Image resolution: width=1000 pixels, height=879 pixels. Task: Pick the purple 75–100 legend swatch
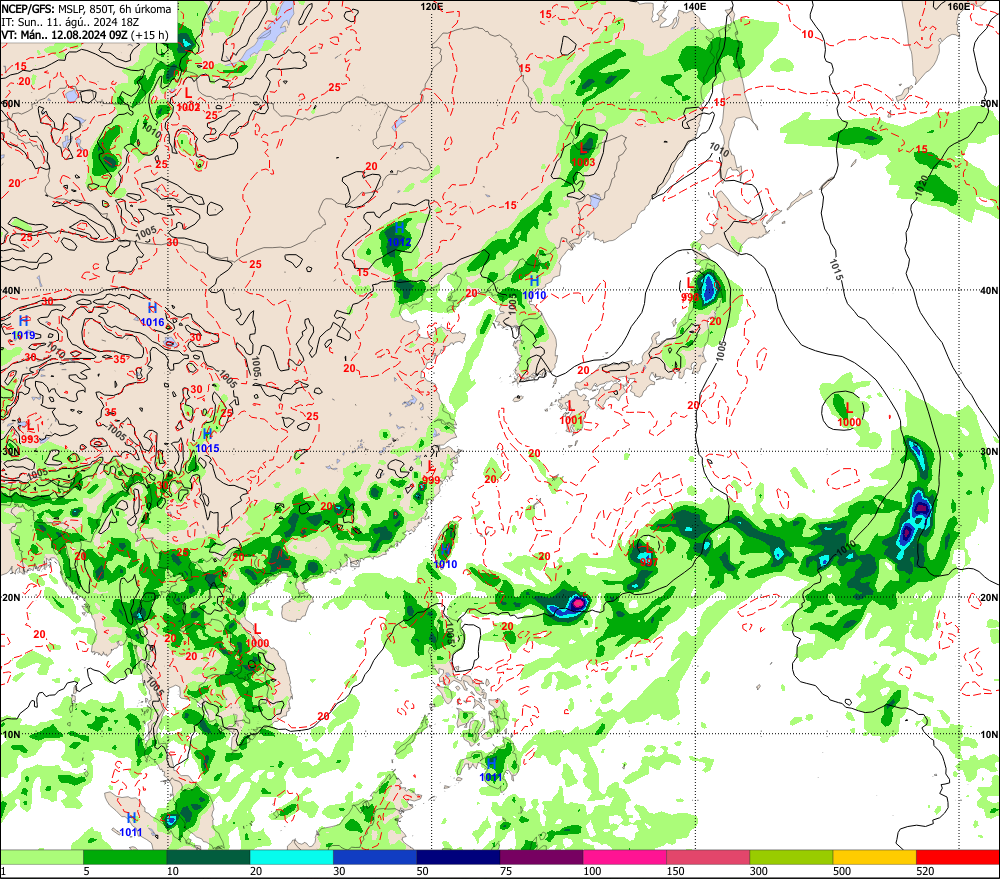point(541,857)
